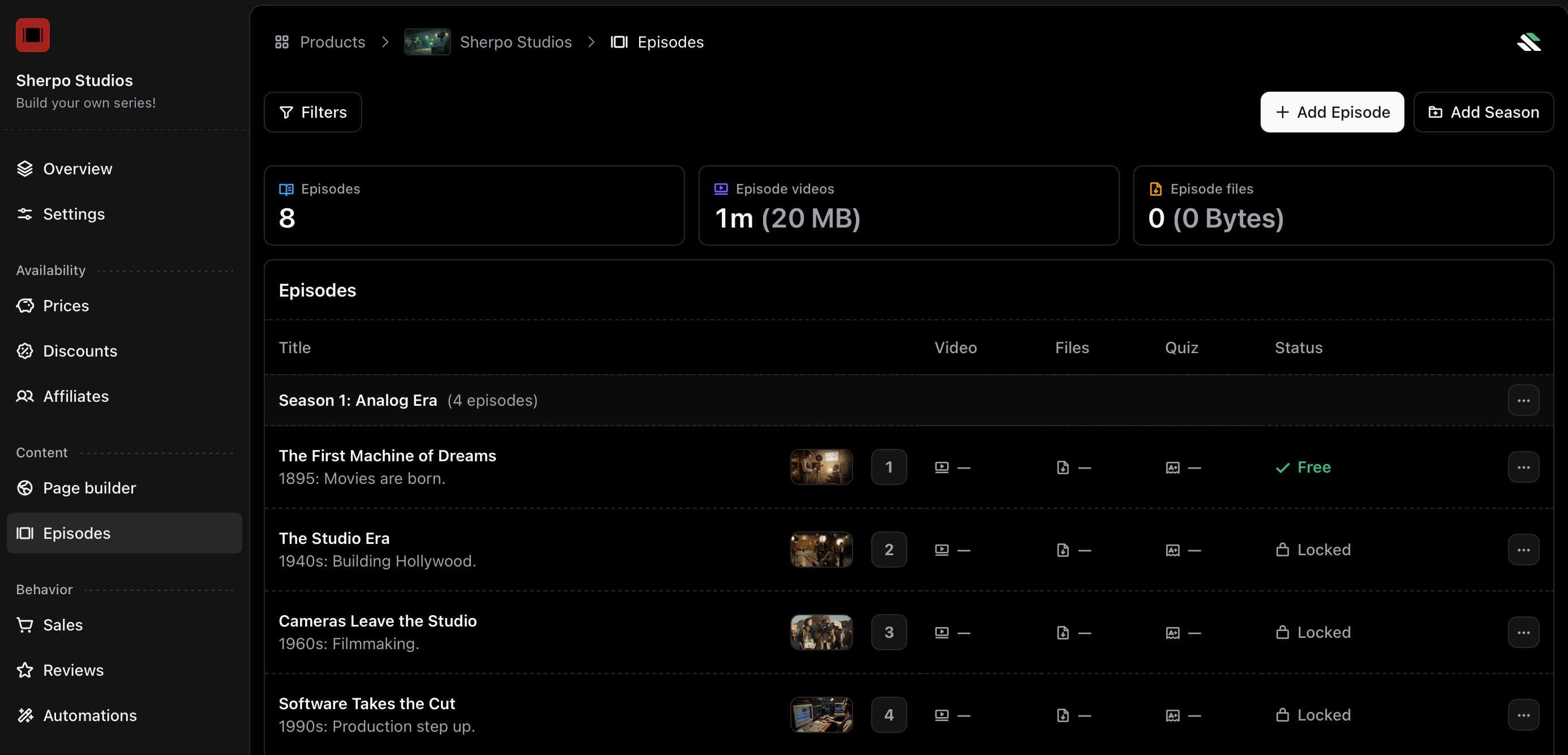1568x755 pixels.
Task: Navigate back via the Products breadcrumb link
Action: [x=332, y=41]
